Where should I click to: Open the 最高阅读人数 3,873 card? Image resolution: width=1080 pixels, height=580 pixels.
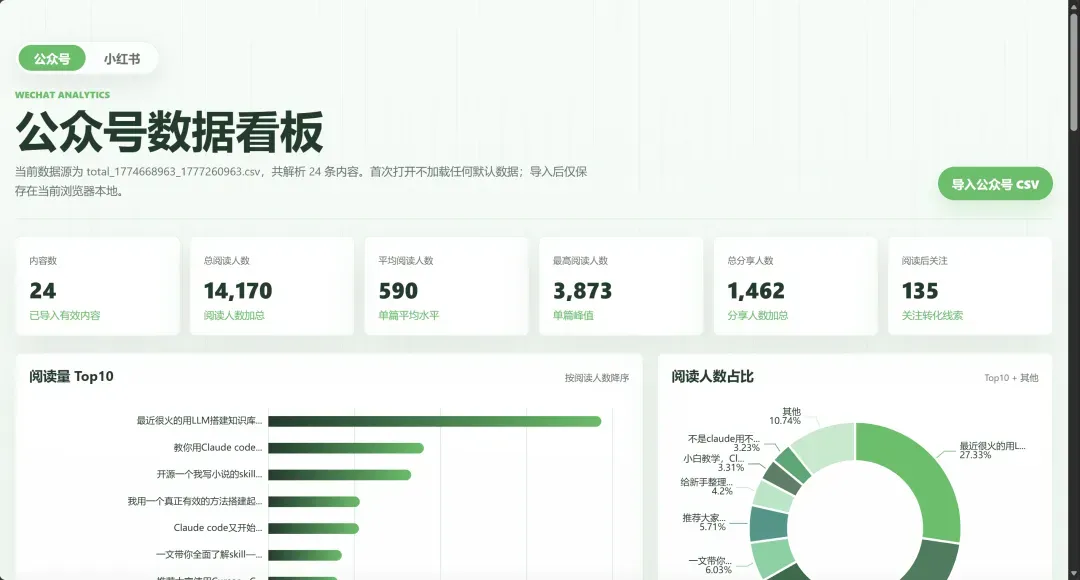tap(621, 287)
